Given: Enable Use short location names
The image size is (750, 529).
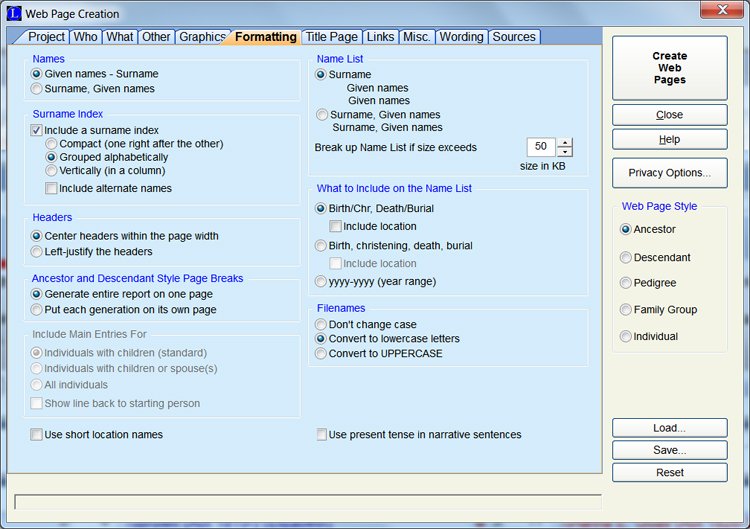Looking at the screenshot, I should (97, 434).
